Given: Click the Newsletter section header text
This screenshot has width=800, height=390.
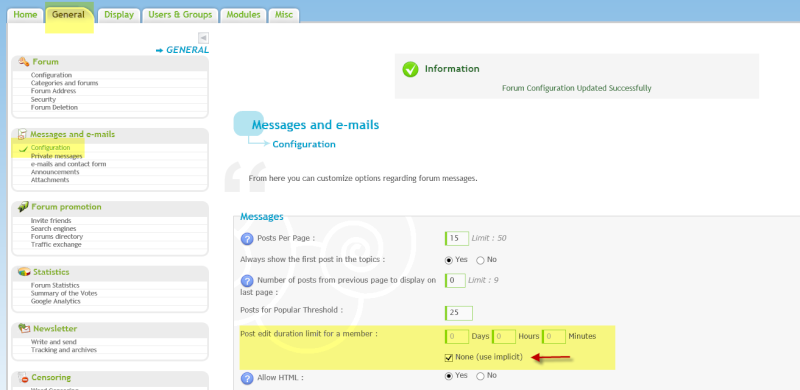Looking at the screenshot, I should tap(55, 328).
